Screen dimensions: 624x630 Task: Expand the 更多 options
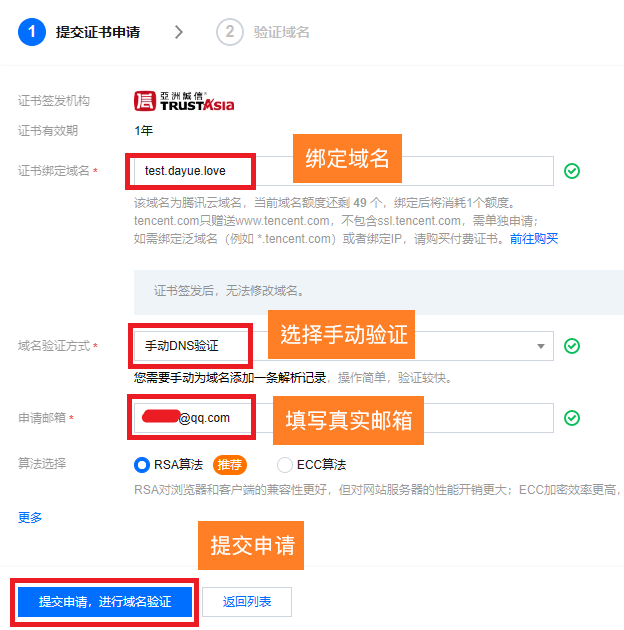pyautogui.click(x=30, y=518)
